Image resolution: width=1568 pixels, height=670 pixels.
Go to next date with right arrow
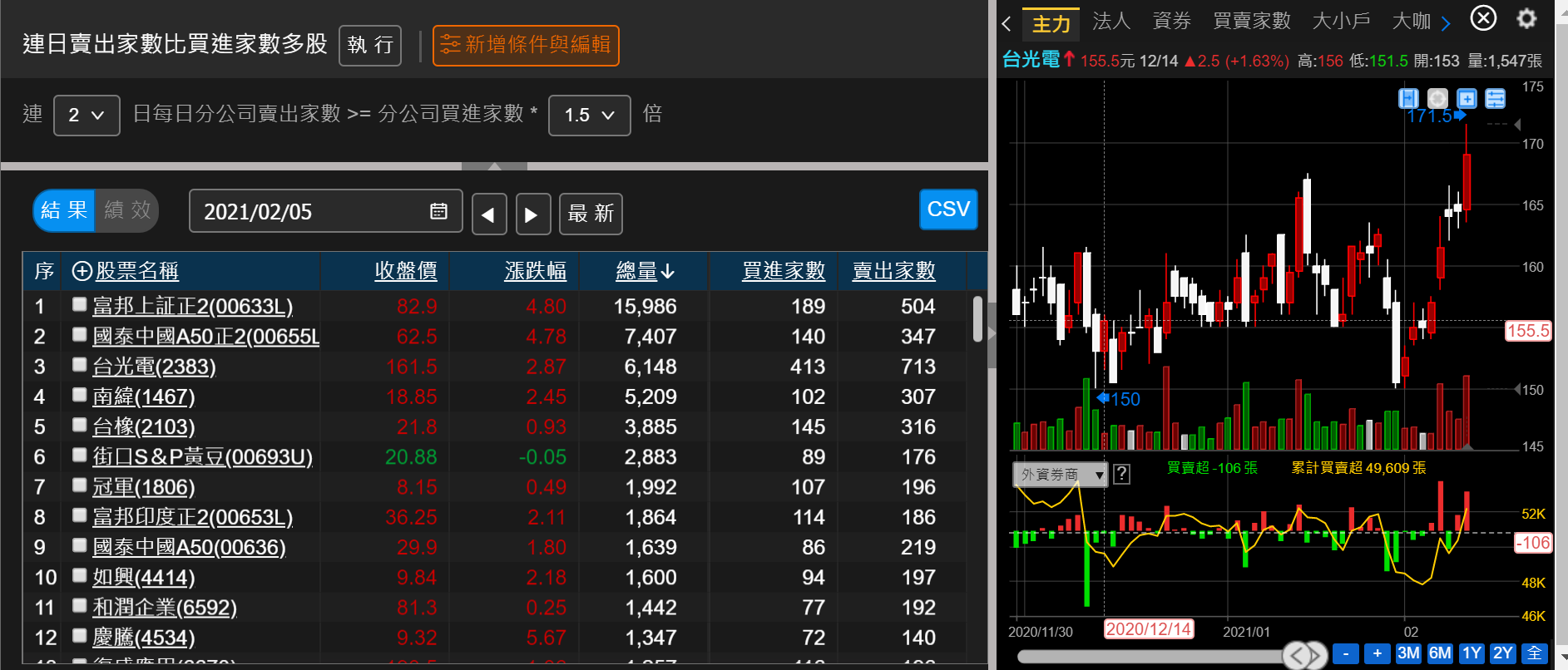point(532,214)
